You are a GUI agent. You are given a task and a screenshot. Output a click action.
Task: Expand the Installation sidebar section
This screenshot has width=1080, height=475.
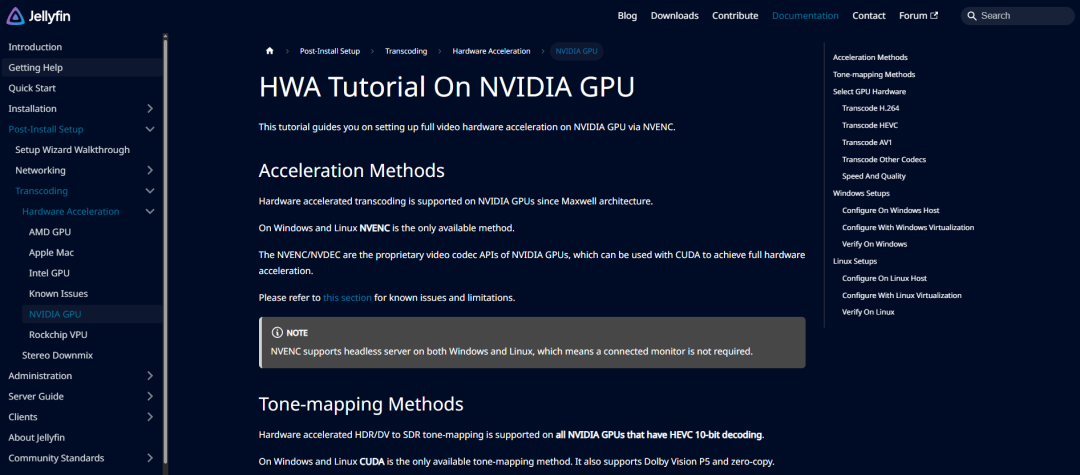point(150,108)
